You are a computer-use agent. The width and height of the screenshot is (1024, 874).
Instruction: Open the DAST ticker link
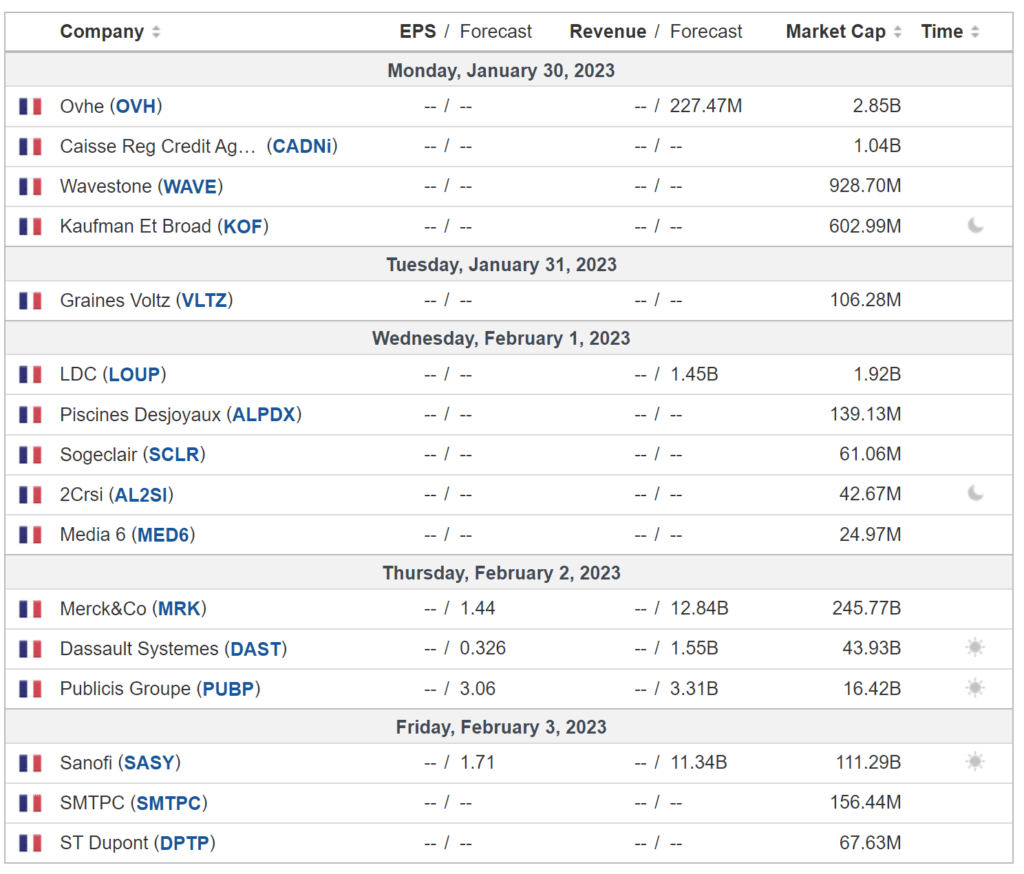pyautogui.click(x=256, y=649)
